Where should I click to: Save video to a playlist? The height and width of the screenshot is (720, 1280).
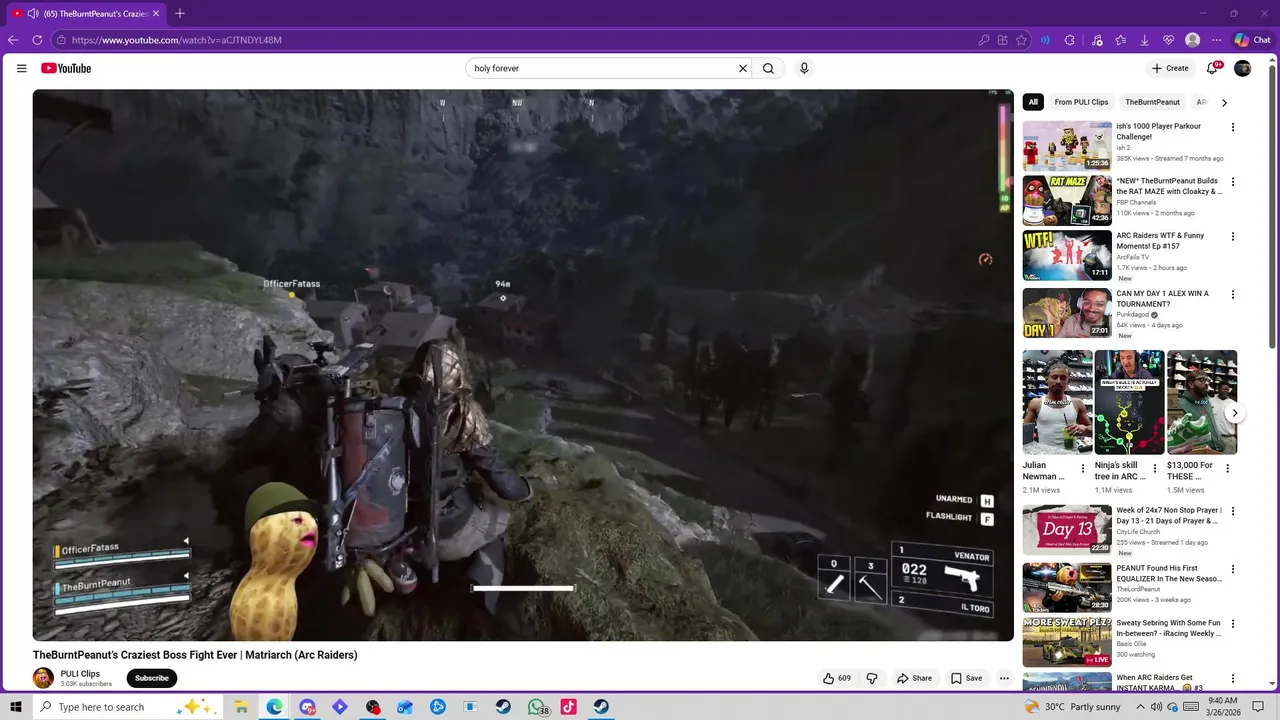pyautogui.click(x=966, y=678)
